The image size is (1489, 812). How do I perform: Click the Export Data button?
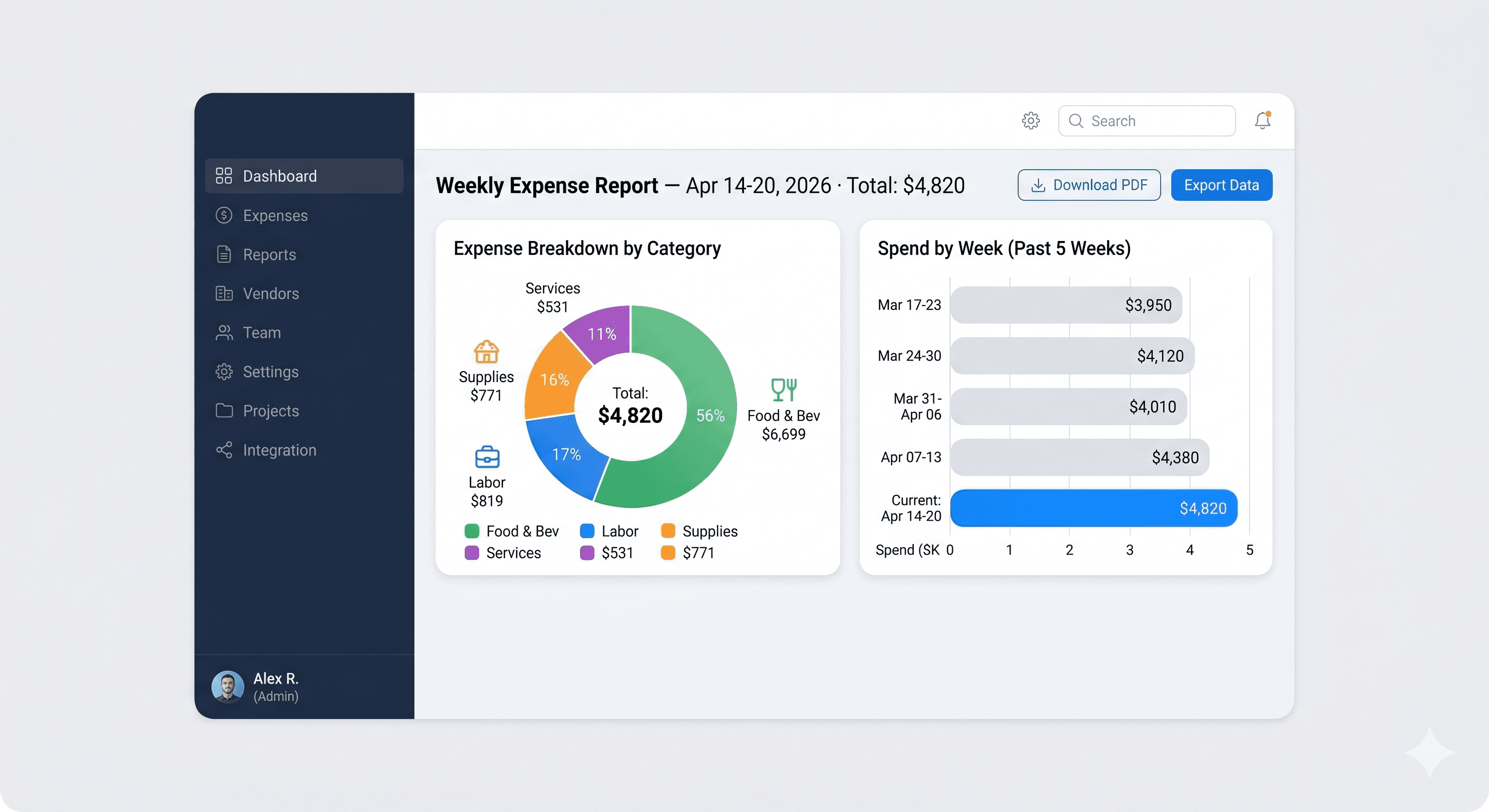click(x=1221, y=185)
